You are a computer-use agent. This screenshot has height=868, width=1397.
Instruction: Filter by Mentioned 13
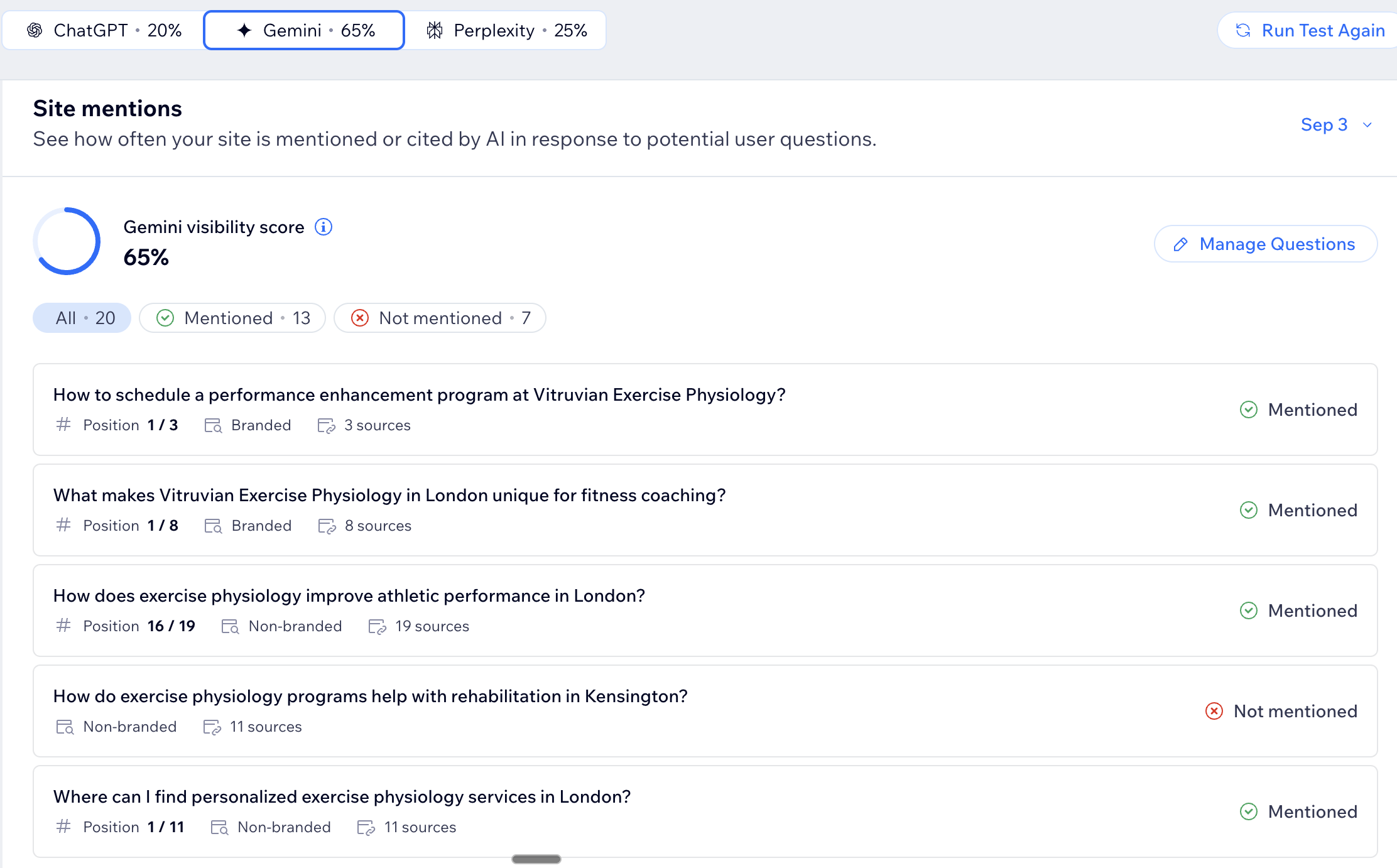[x=232, y=318]
